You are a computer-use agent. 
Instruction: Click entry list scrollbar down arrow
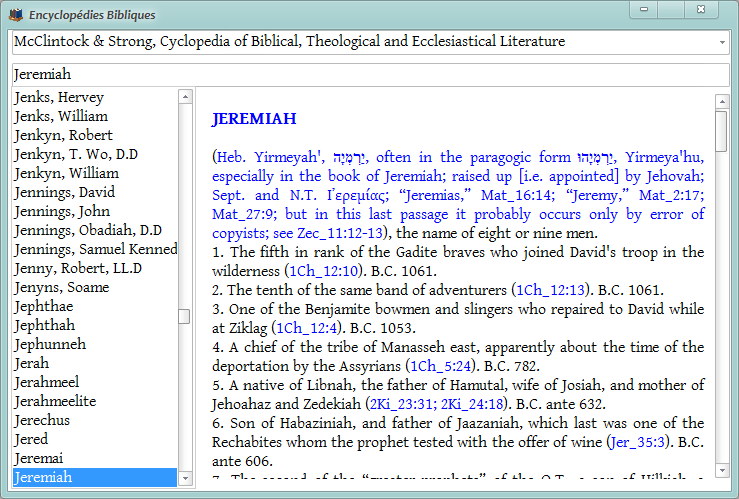(x=185, y=478)
